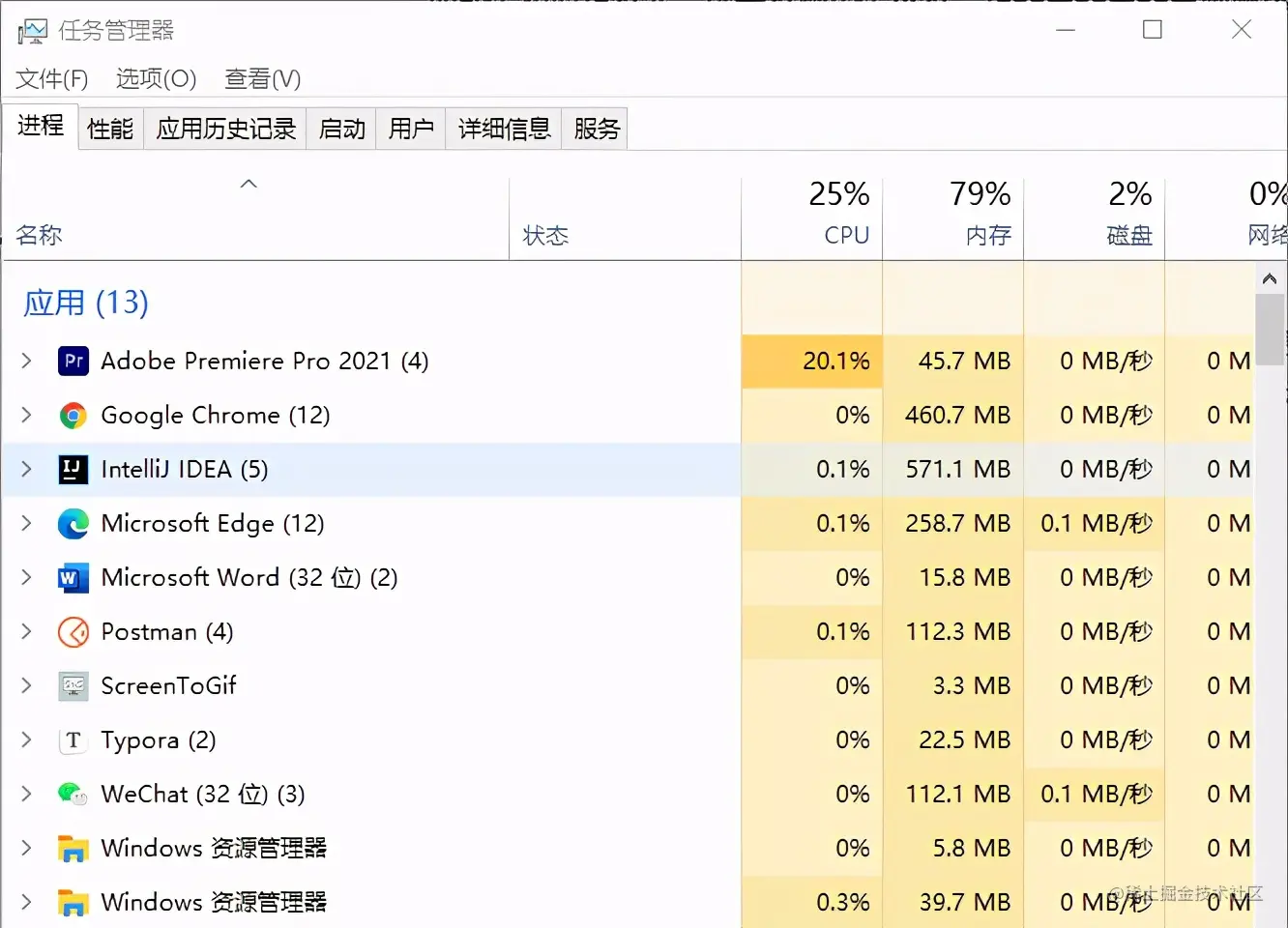The height and width of the screenshot is (928, 1288).
Task: Click the Adobe Premiere Pro icon
Action: point(73,361)
